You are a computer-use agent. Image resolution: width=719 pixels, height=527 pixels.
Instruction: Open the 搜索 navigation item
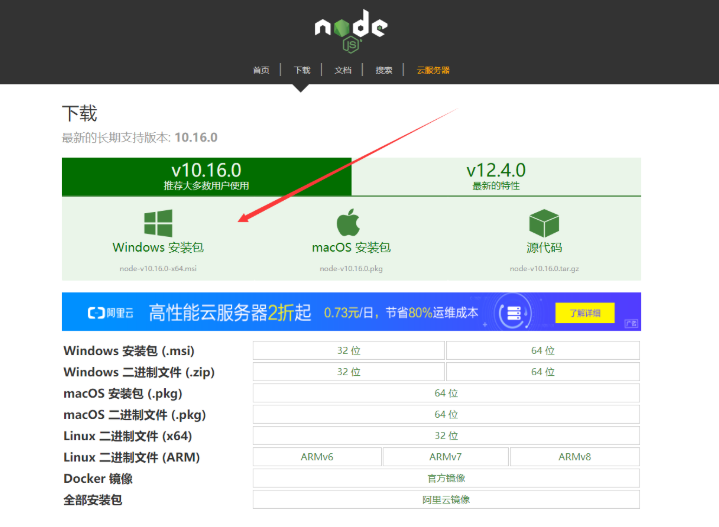coord(384,70)
